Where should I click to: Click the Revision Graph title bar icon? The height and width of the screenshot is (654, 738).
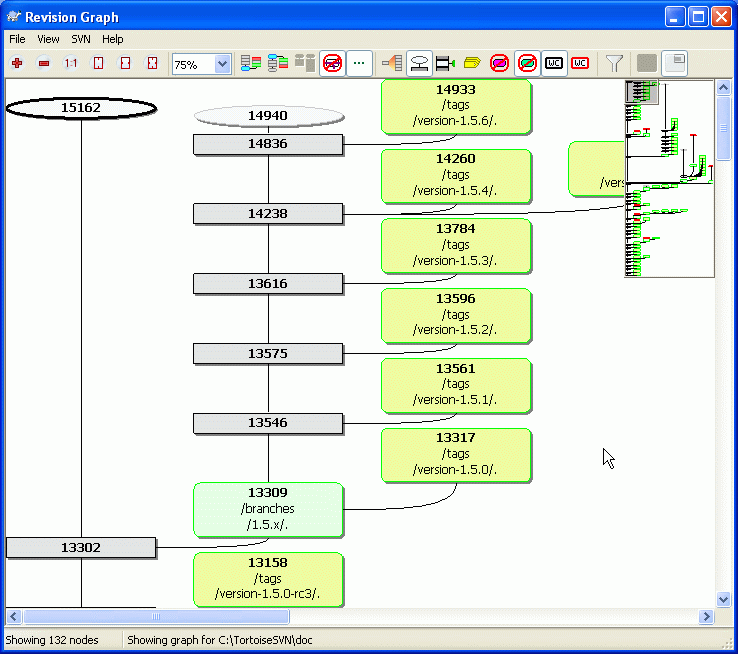14,17
